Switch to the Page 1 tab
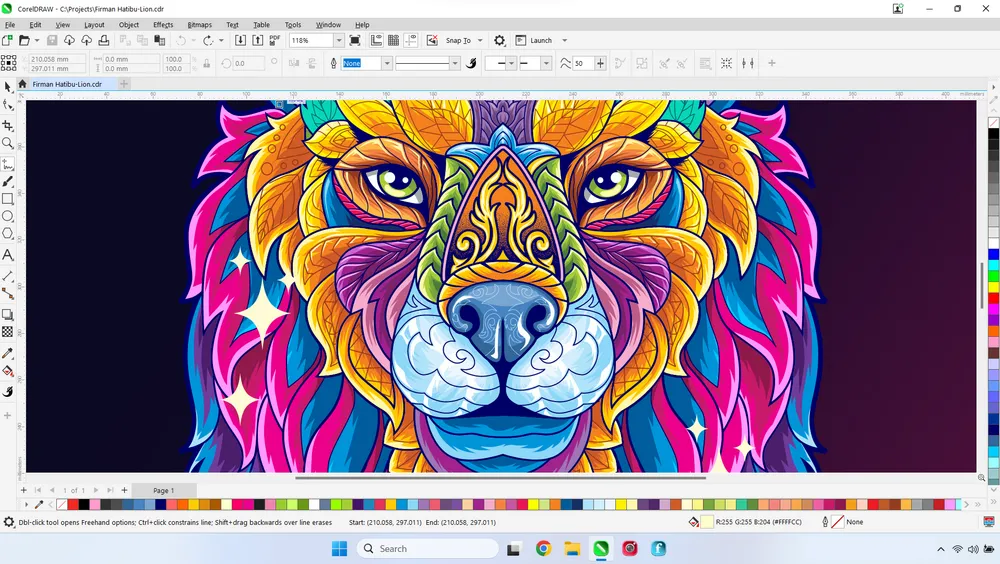The width and height of the screenshot is (1000, 564). point(163,490)
